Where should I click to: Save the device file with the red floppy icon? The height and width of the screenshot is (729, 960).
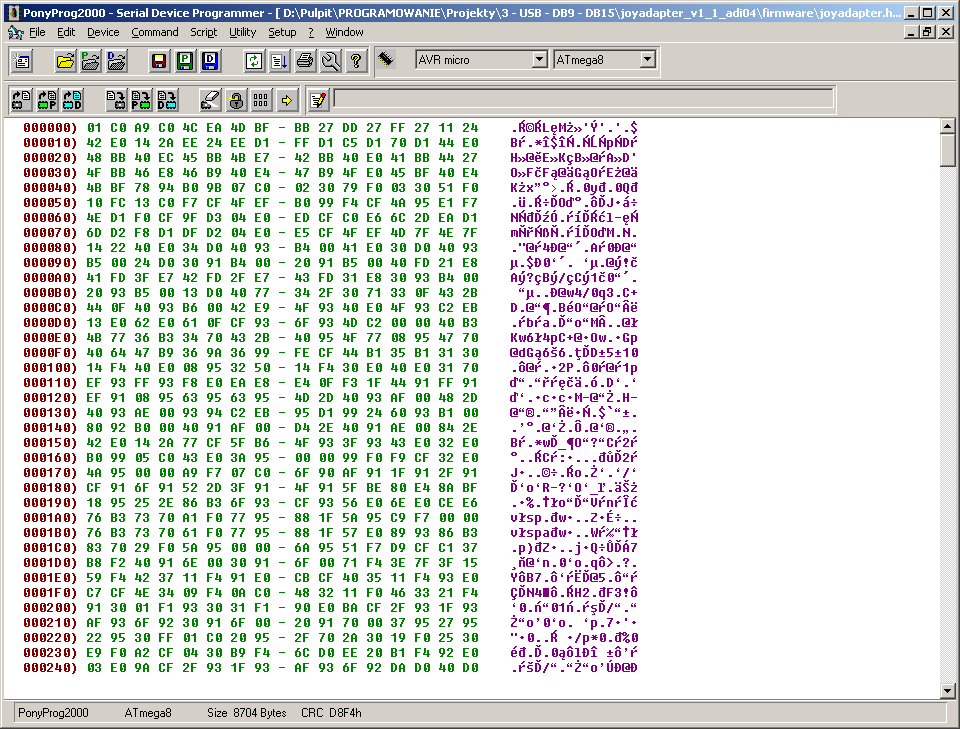tap(159, 61)
